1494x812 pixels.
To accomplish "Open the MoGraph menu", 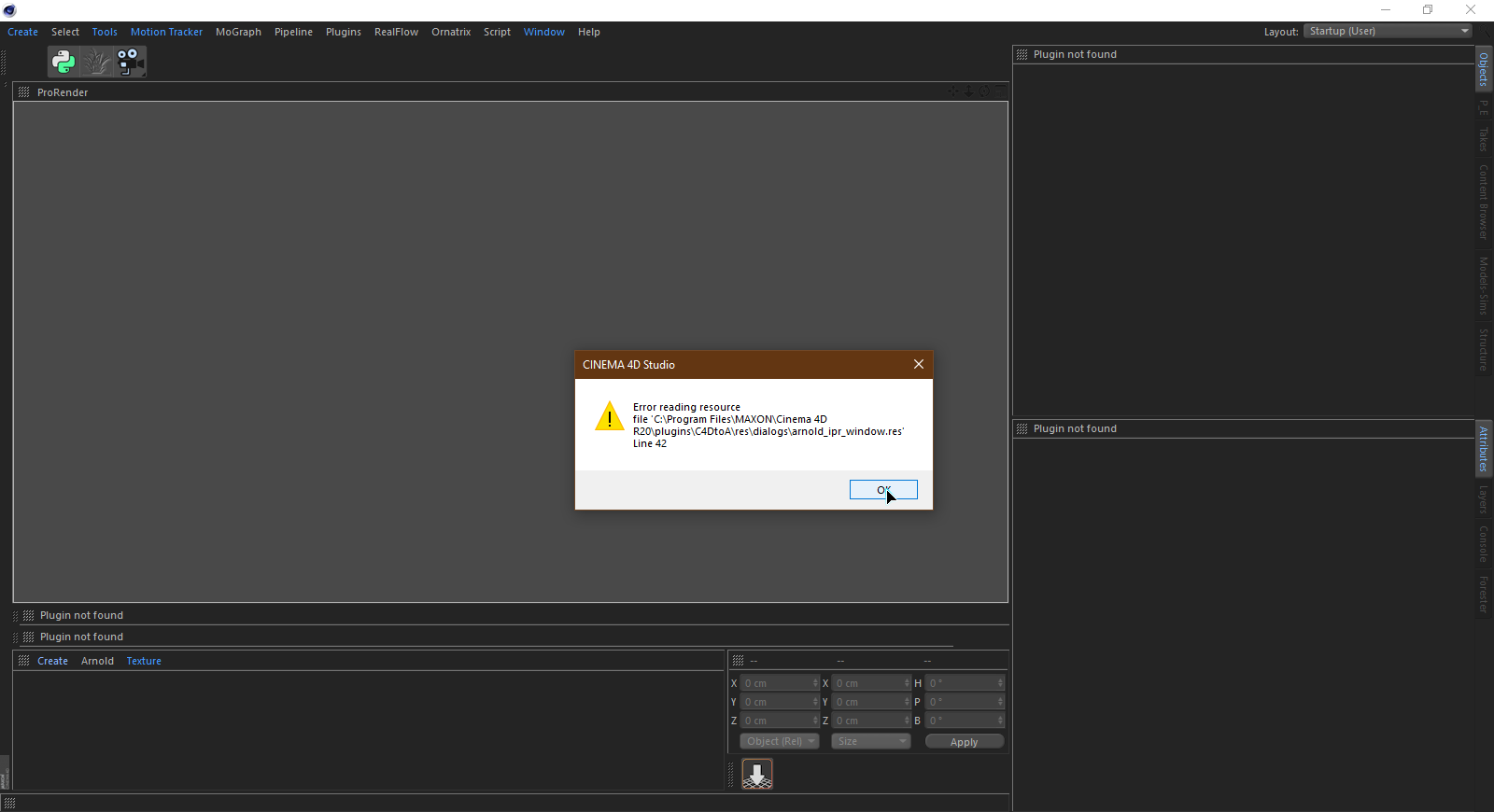I will (x=238, y=32).
